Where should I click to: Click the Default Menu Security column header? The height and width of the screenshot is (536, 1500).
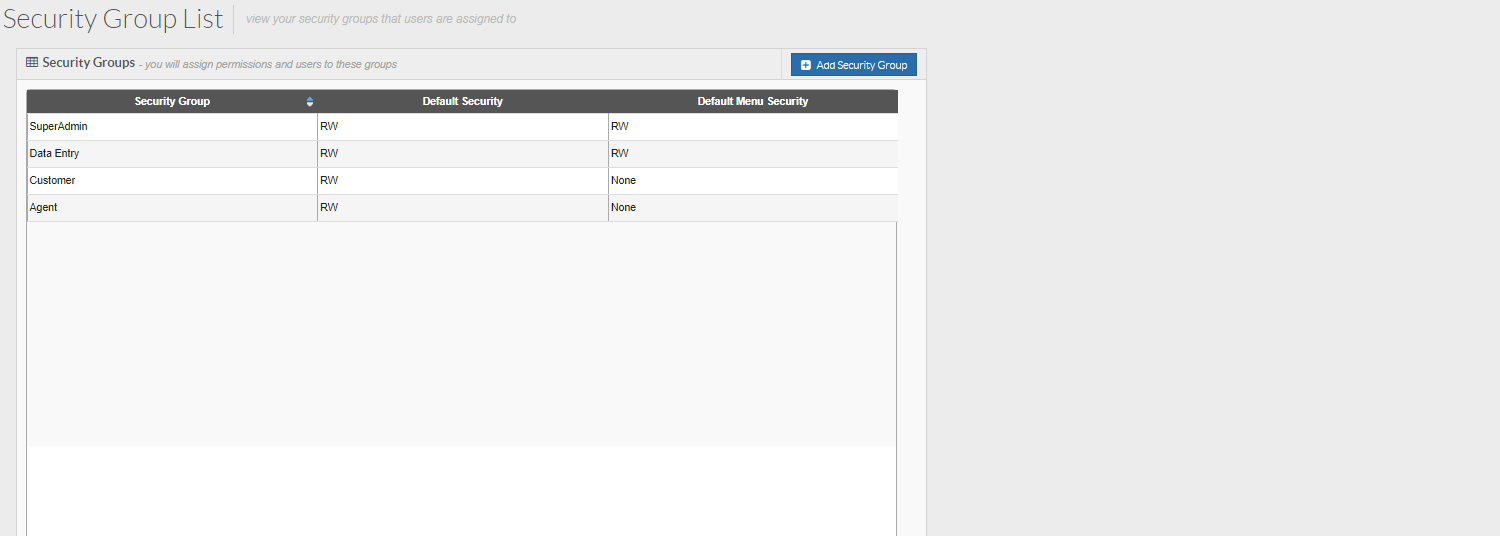point(752,102)
